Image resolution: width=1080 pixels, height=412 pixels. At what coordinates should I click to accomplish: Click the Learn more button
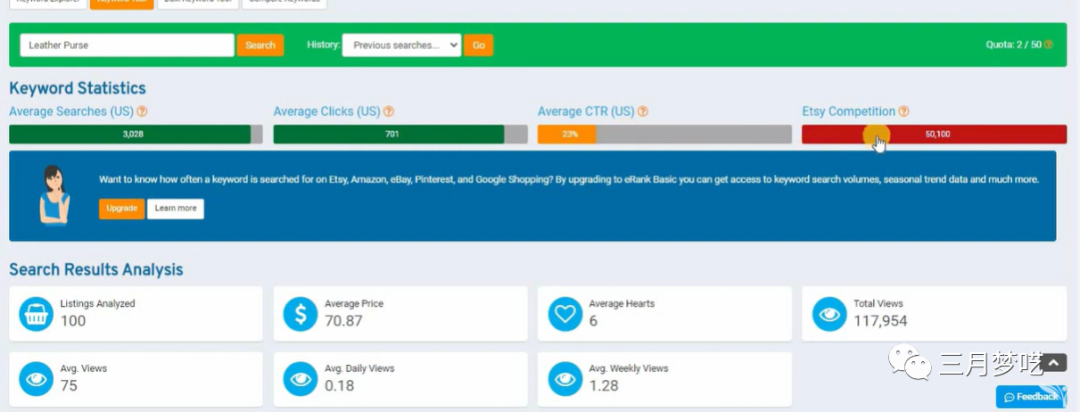(176, 209)
